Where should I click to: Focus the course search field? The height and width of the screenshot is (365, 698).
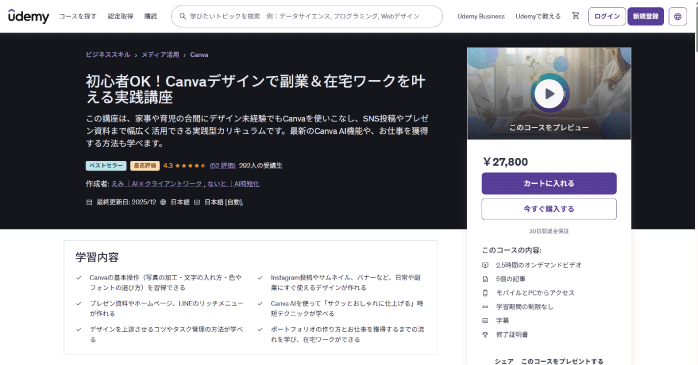[307, 16]
